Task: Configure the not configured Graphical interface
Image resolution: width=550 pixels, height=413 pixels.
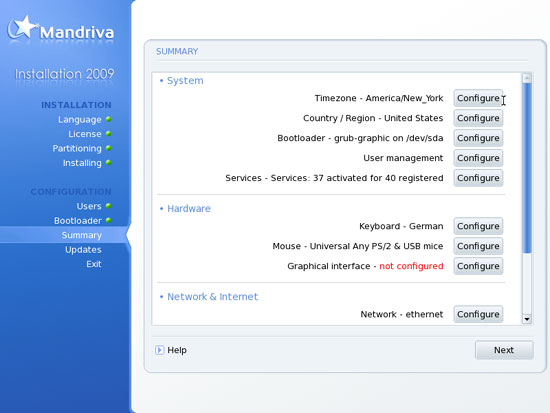Action: (478, 266)
